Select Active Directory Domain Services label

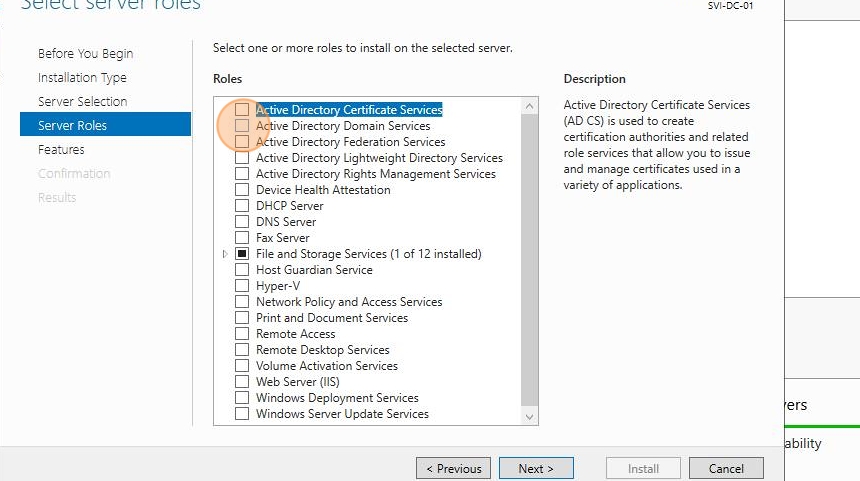[x=343, y=126]
